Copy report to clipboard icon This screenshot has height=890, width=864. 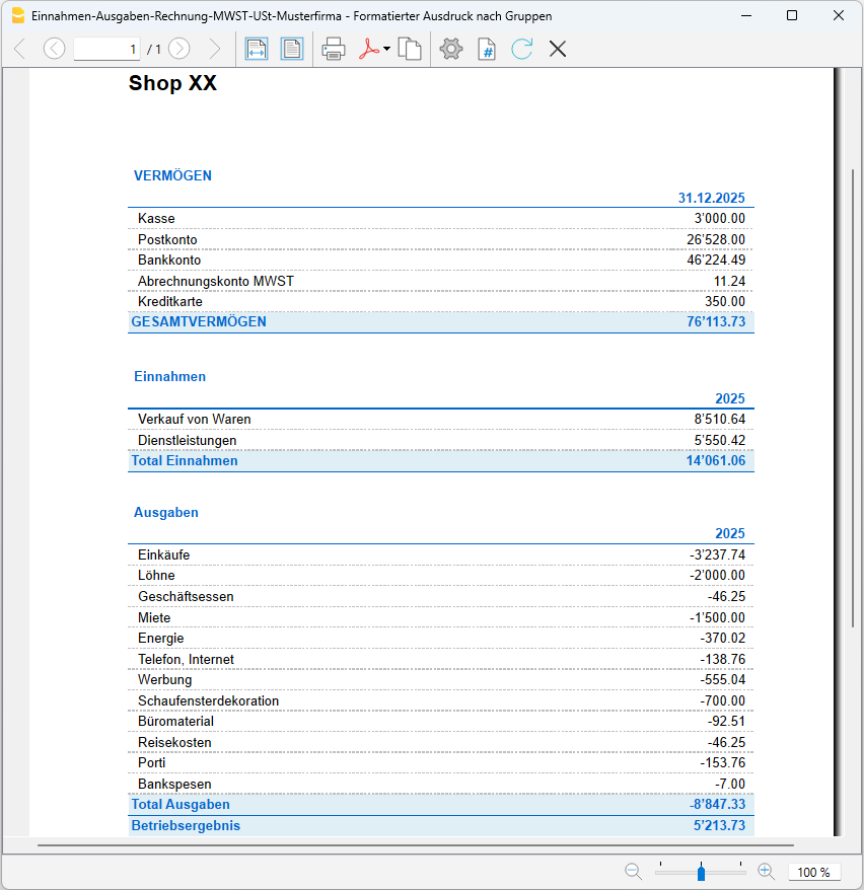pos(409,49)
